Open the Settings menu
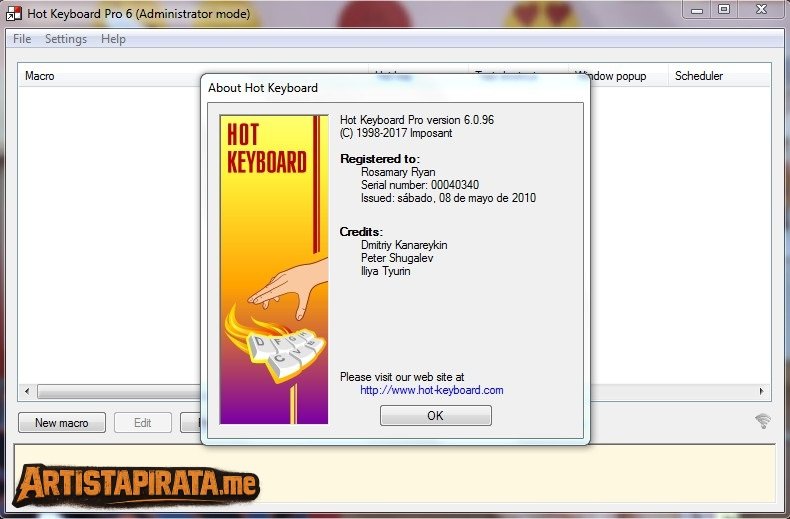The image size is (790, 519). (x=66, y=39)
